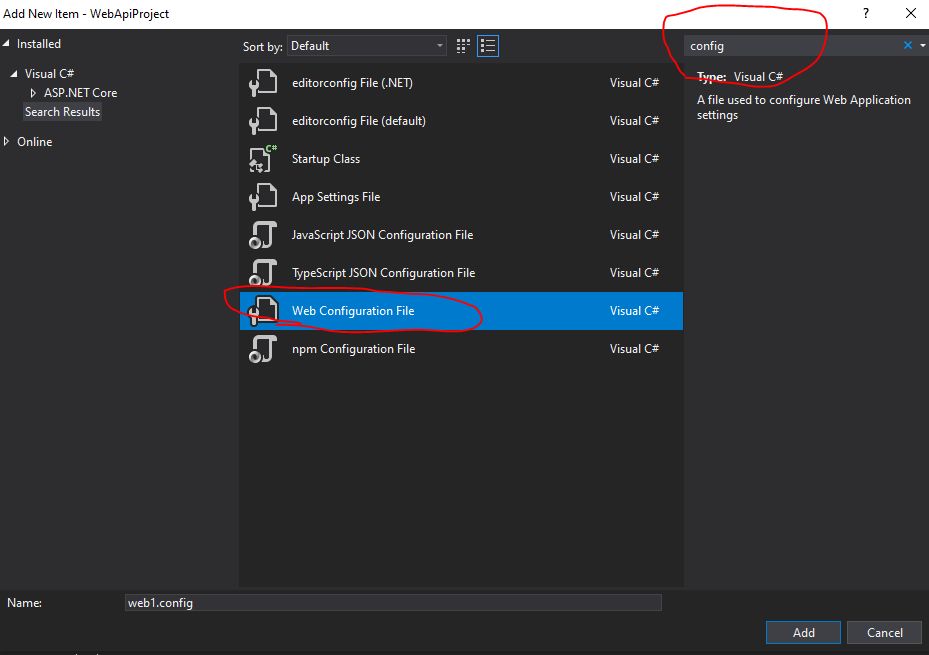Image resolution: width=929 pixels, height=655 pixels.
Task: Collapse the Installed tree node
Action: (7, 43)
